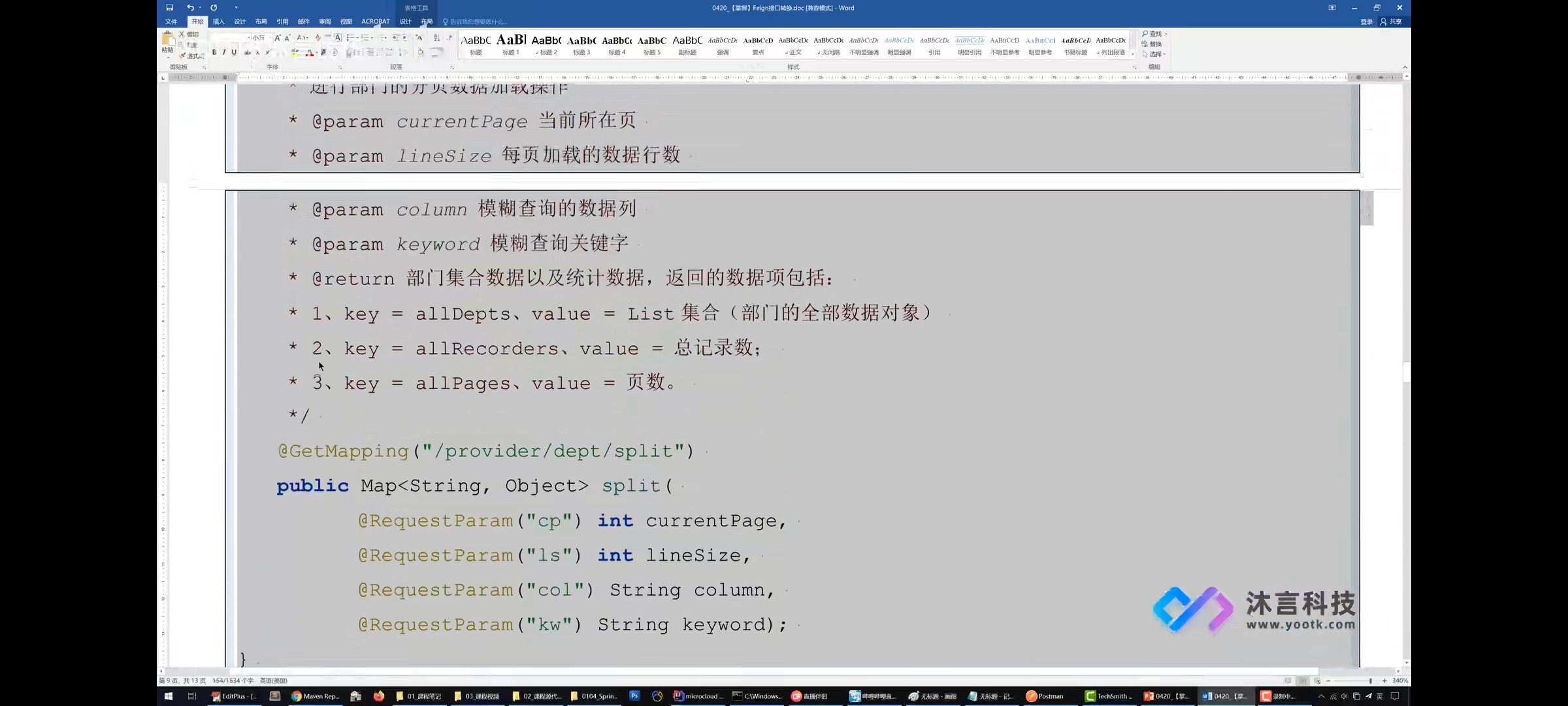This screenshot has height=706, width=1568.
Task: Switch to the 引用 (References) ribbon tab
Action: [282, 22]
